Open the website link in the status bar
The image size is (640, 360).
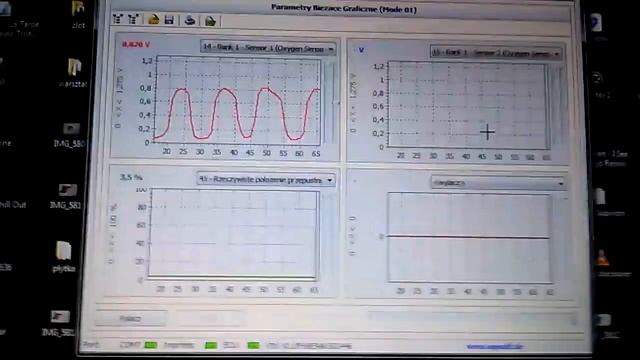(495, 347)
